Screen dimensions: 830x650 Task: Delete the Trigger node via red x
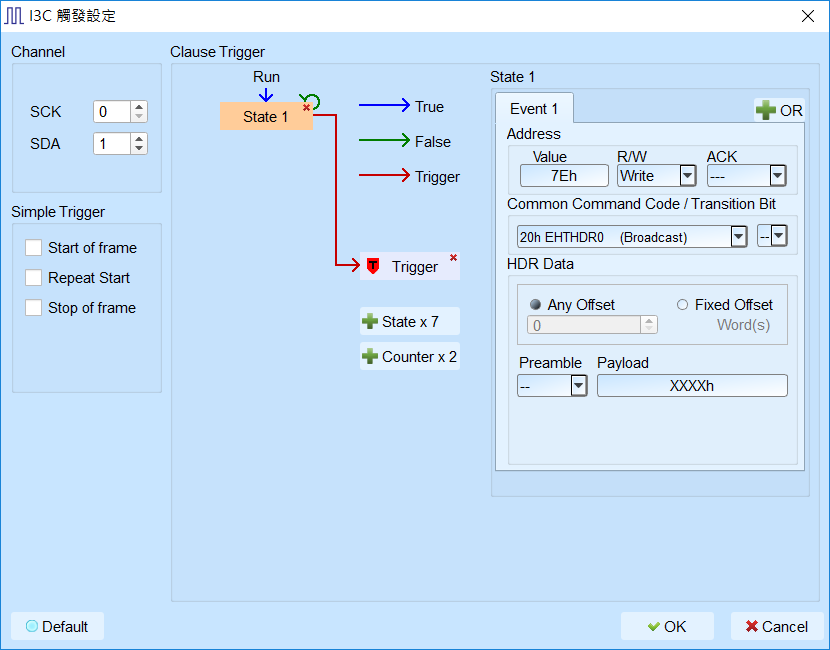(x=453, y=258)
